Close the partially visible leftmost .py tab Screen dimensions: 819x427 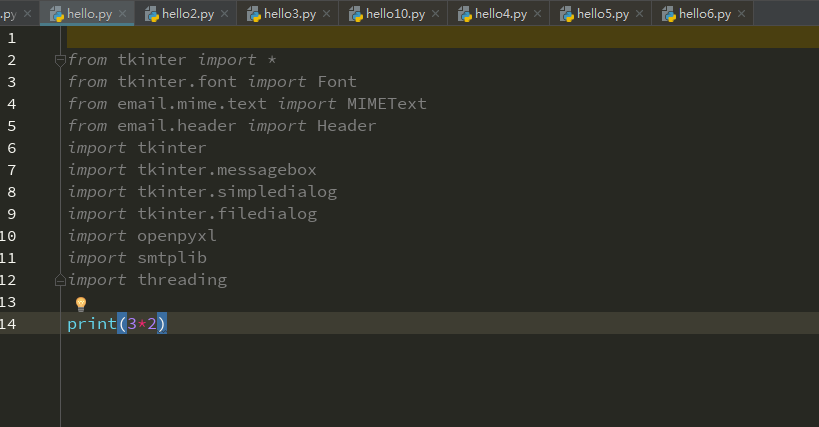click(x=28, y=14)
